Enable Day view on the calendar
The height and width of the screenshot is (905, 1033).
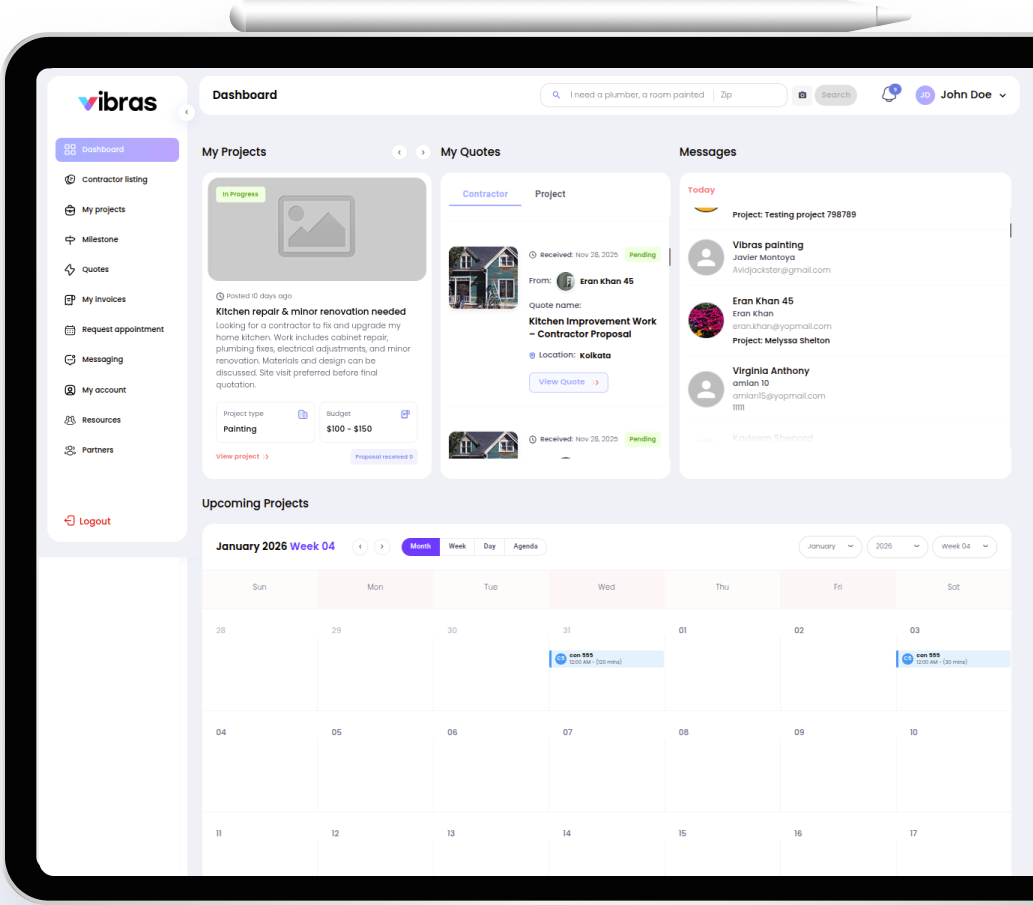pyautogui.click(x=489, y=547)
